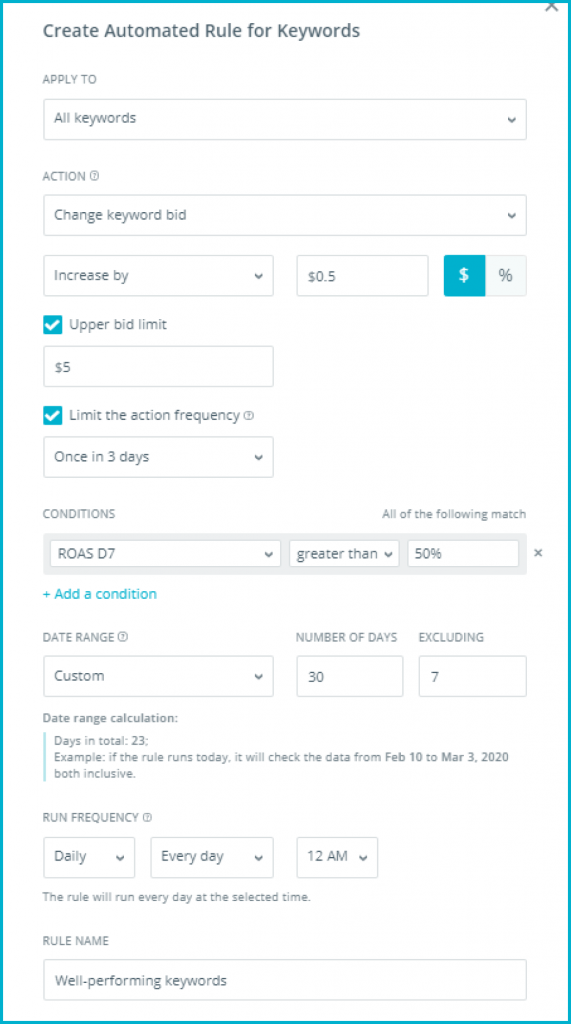Open the ROAS D7 metric dropdown
This screenshot has width=571, height=1024.
165,554
